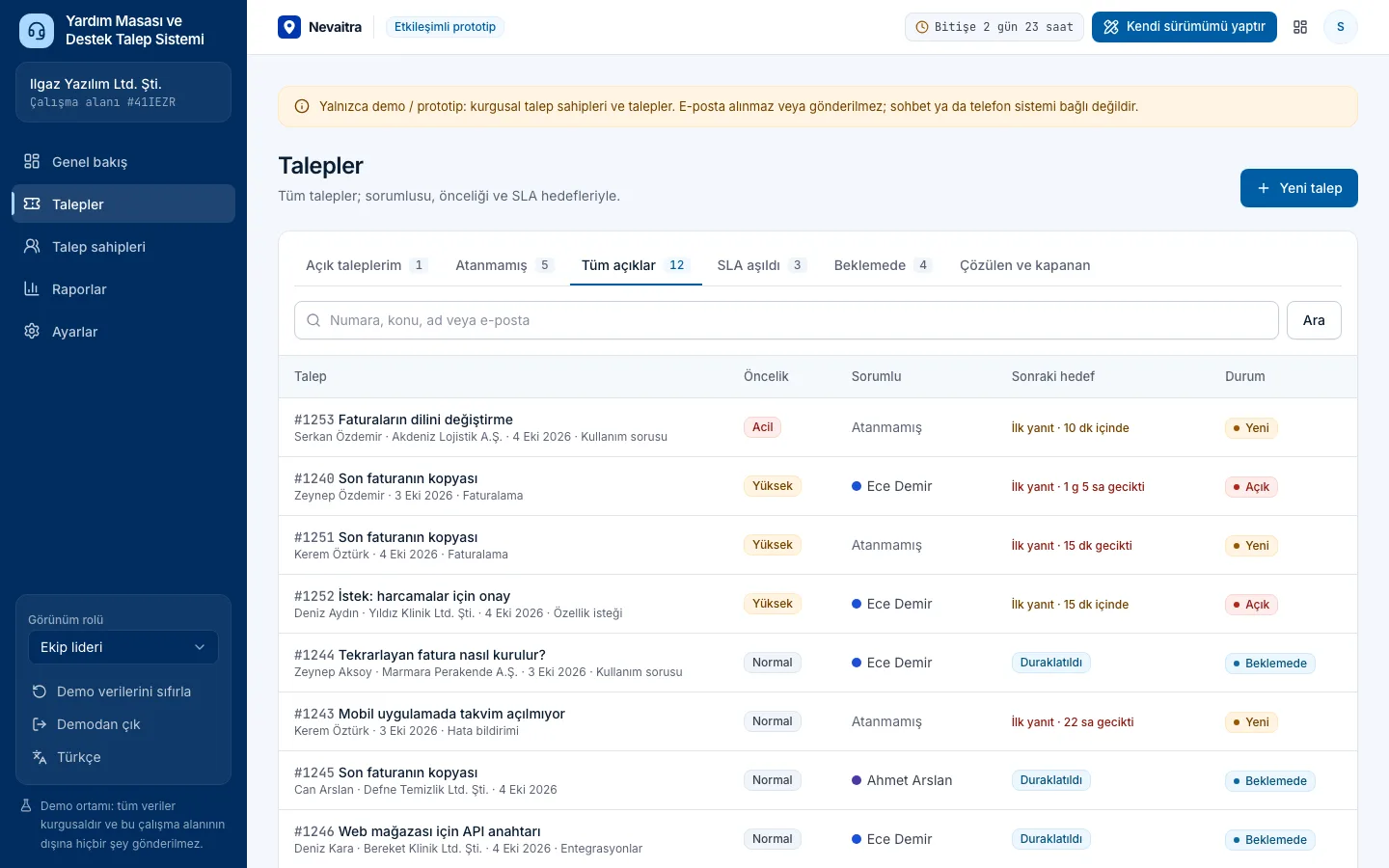This screenshot has height=868, width=1389.
Task: Switch to the SLA aşıldı tab
Action: click(x=762, y=265)
